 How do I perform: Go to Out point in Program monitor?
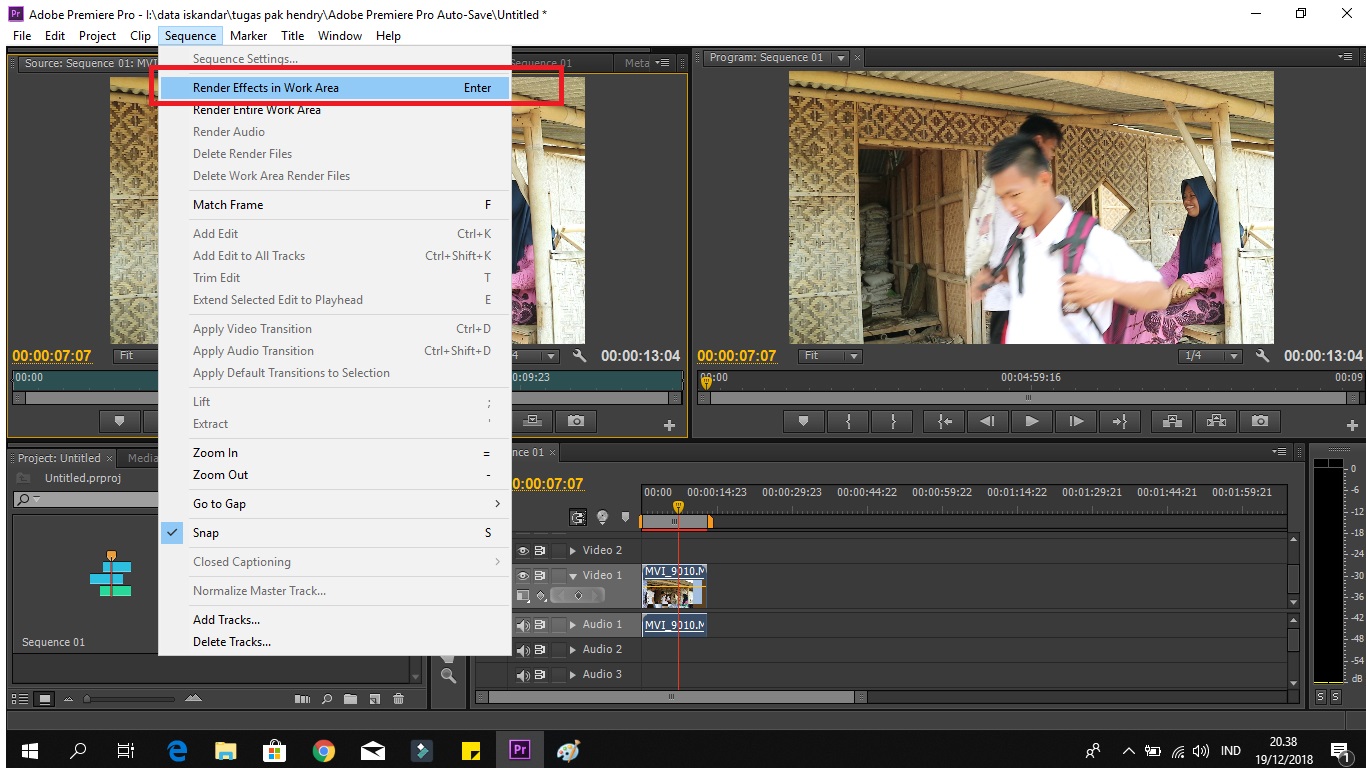pos(1119,422)
